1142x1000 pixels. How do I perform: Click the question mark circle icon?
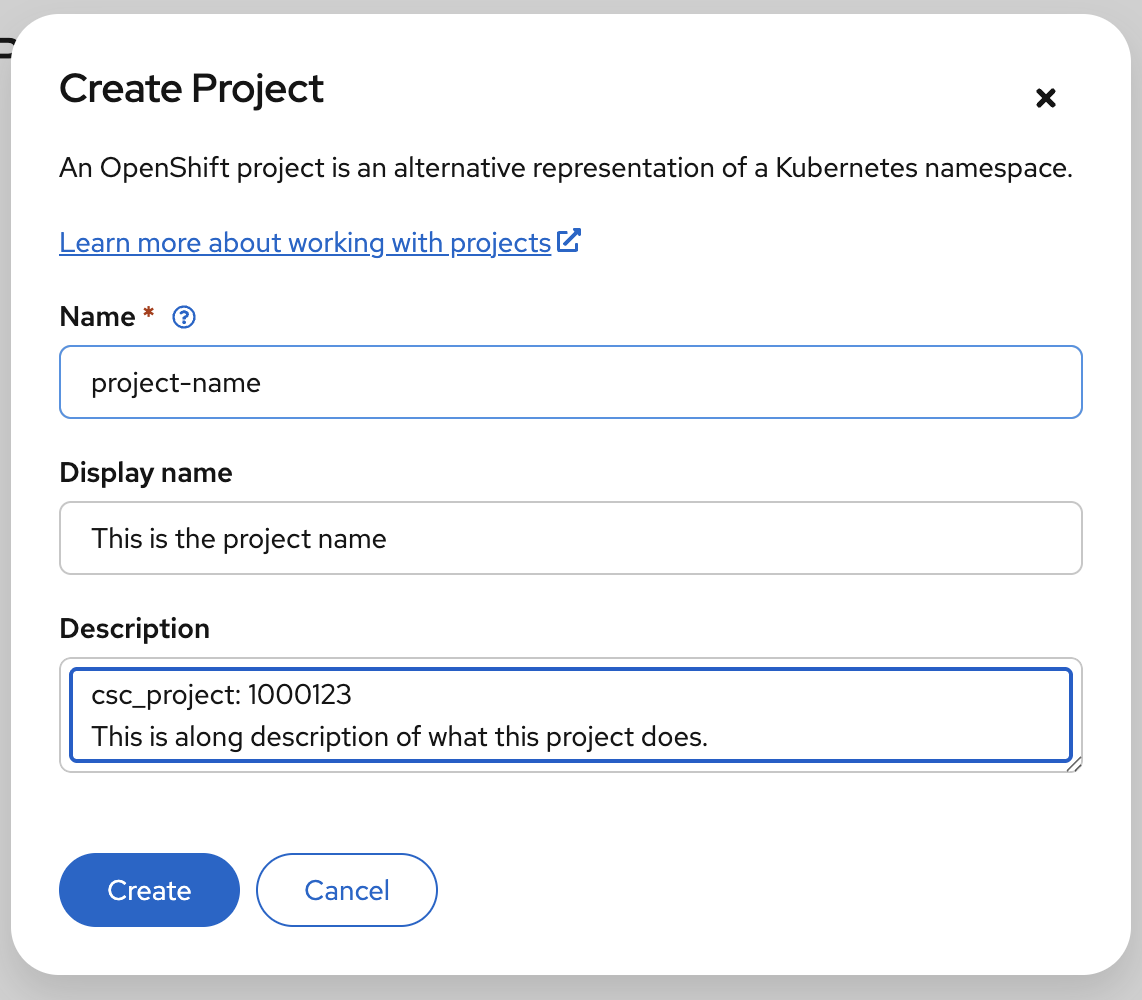183,317
